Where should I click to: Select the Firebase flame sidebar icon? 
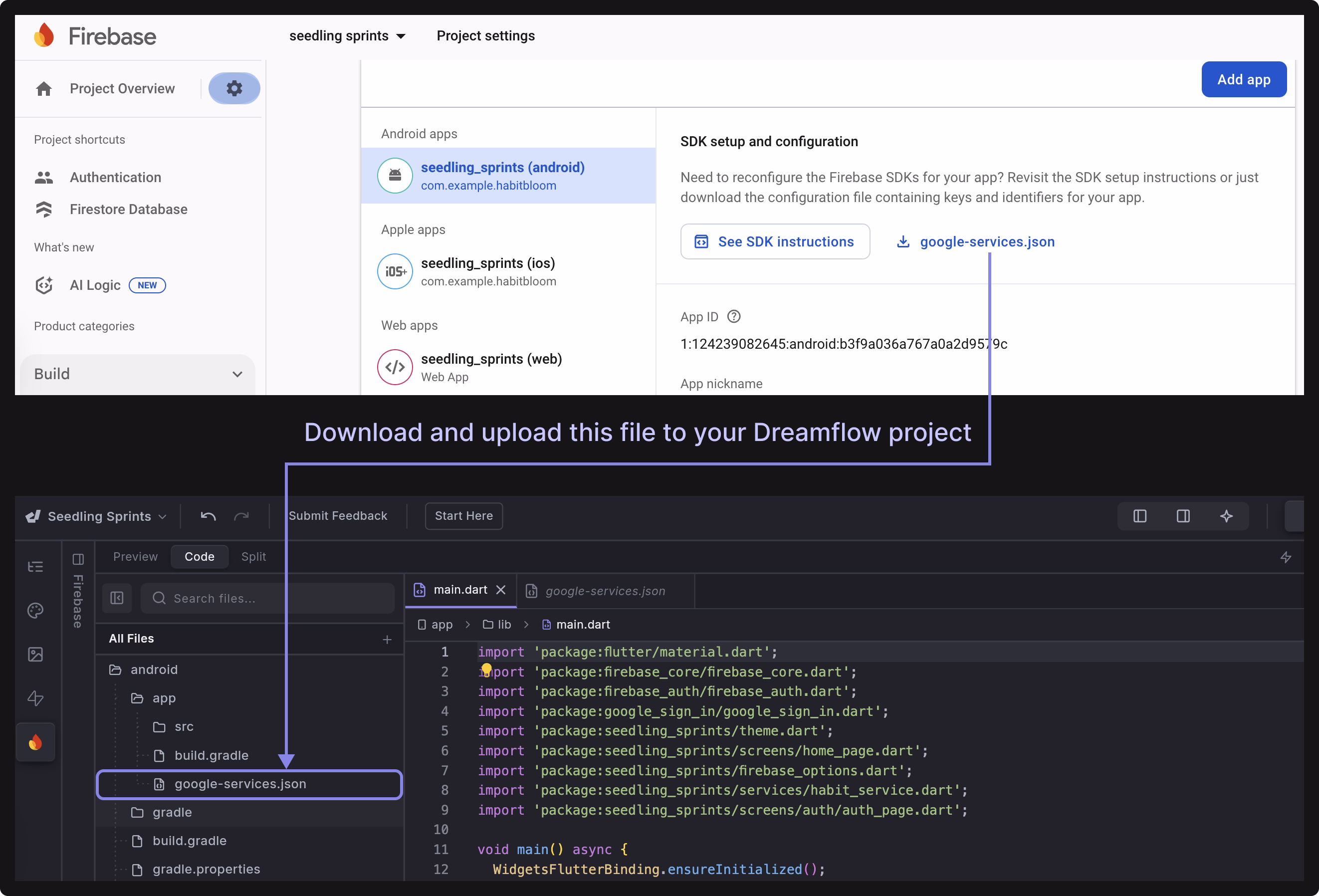click(x=35, y=742)
